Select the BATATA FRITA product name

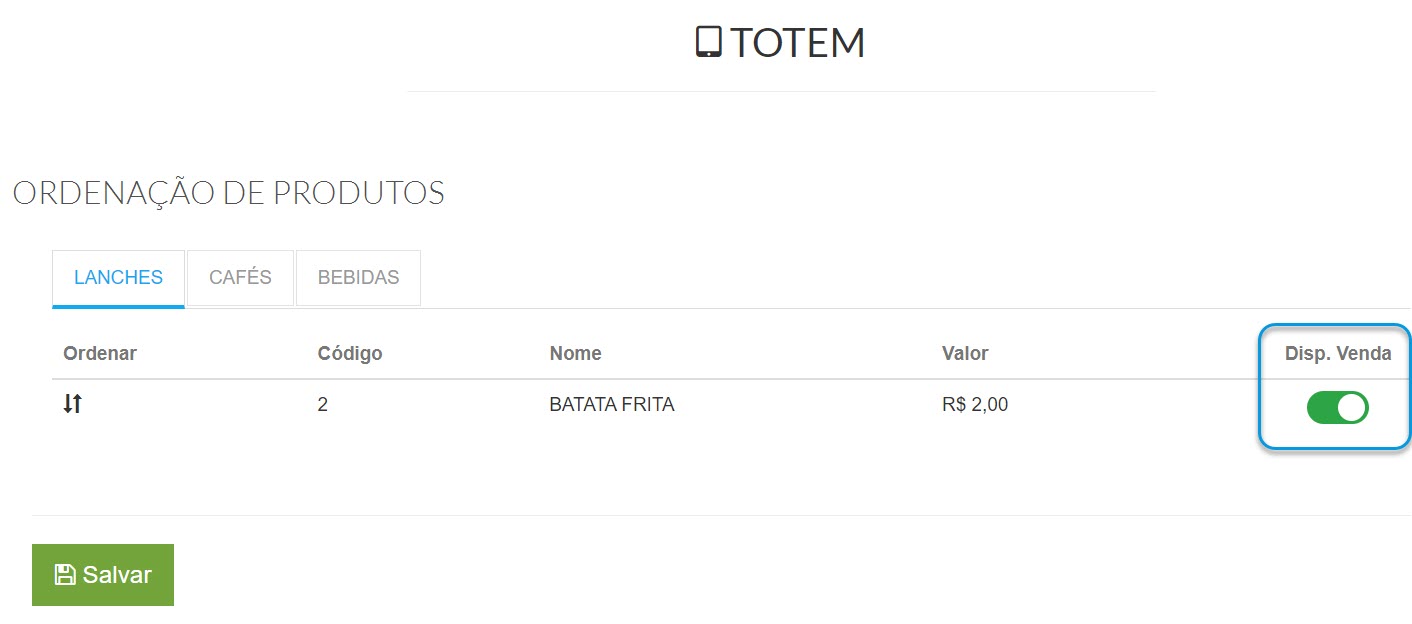point(612,405)
